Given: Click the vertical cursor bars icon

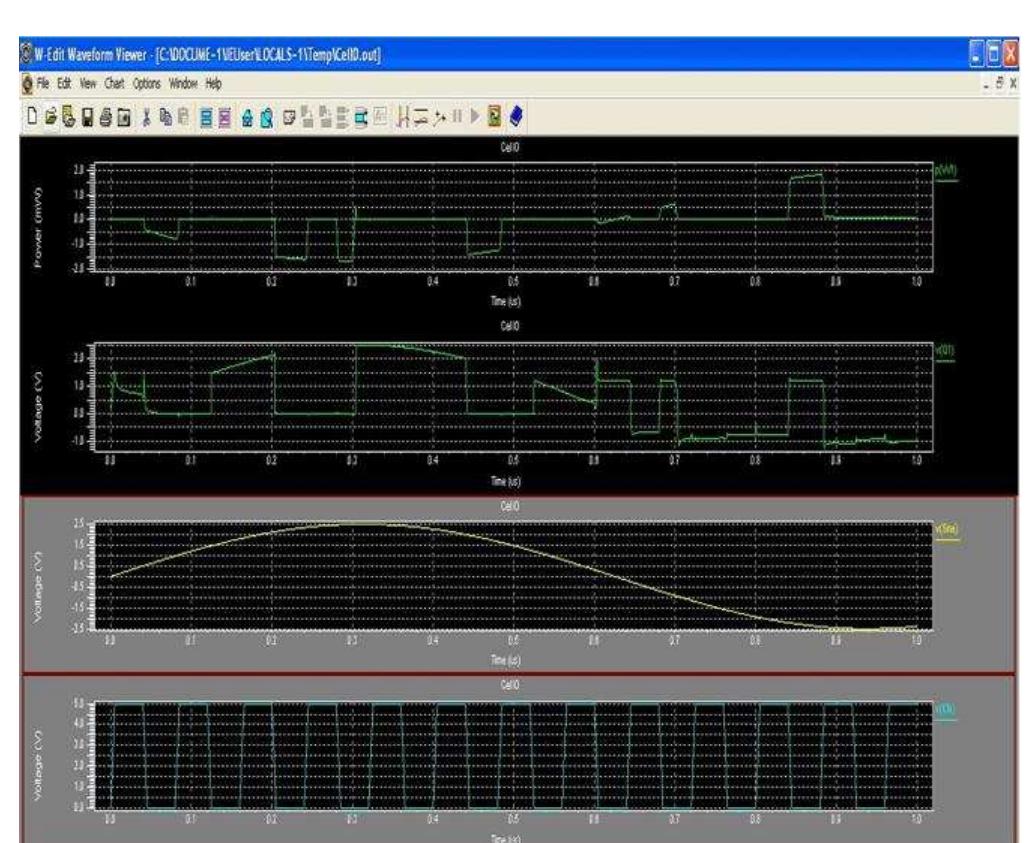Looking at the screenshot, I should (403, 118).
